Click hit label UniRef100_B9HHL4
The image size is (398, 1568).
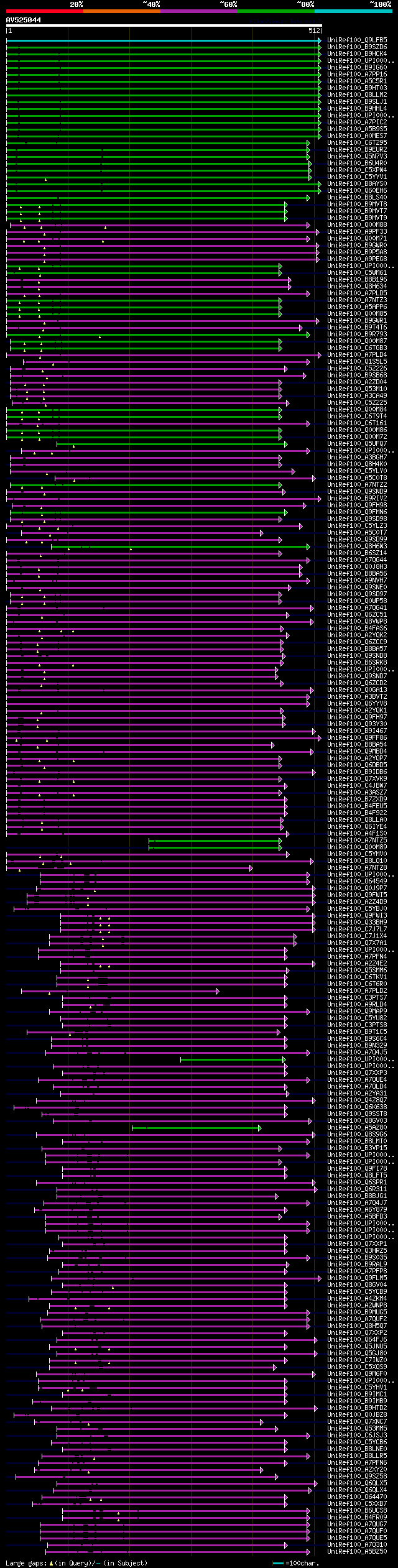tap(357, 109)
